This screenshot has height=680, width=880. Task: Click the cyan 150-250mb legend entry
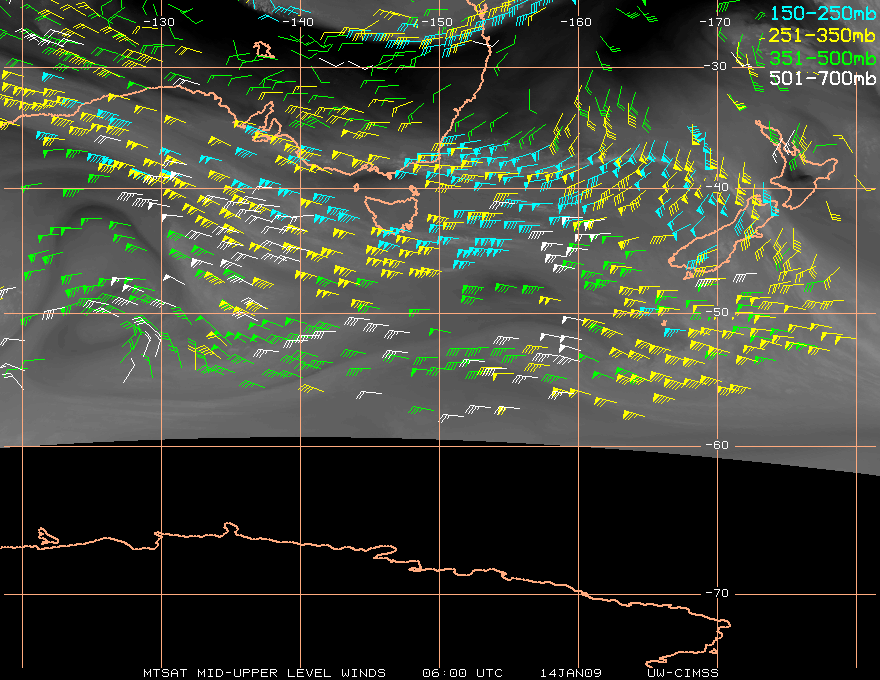[822, 13]
